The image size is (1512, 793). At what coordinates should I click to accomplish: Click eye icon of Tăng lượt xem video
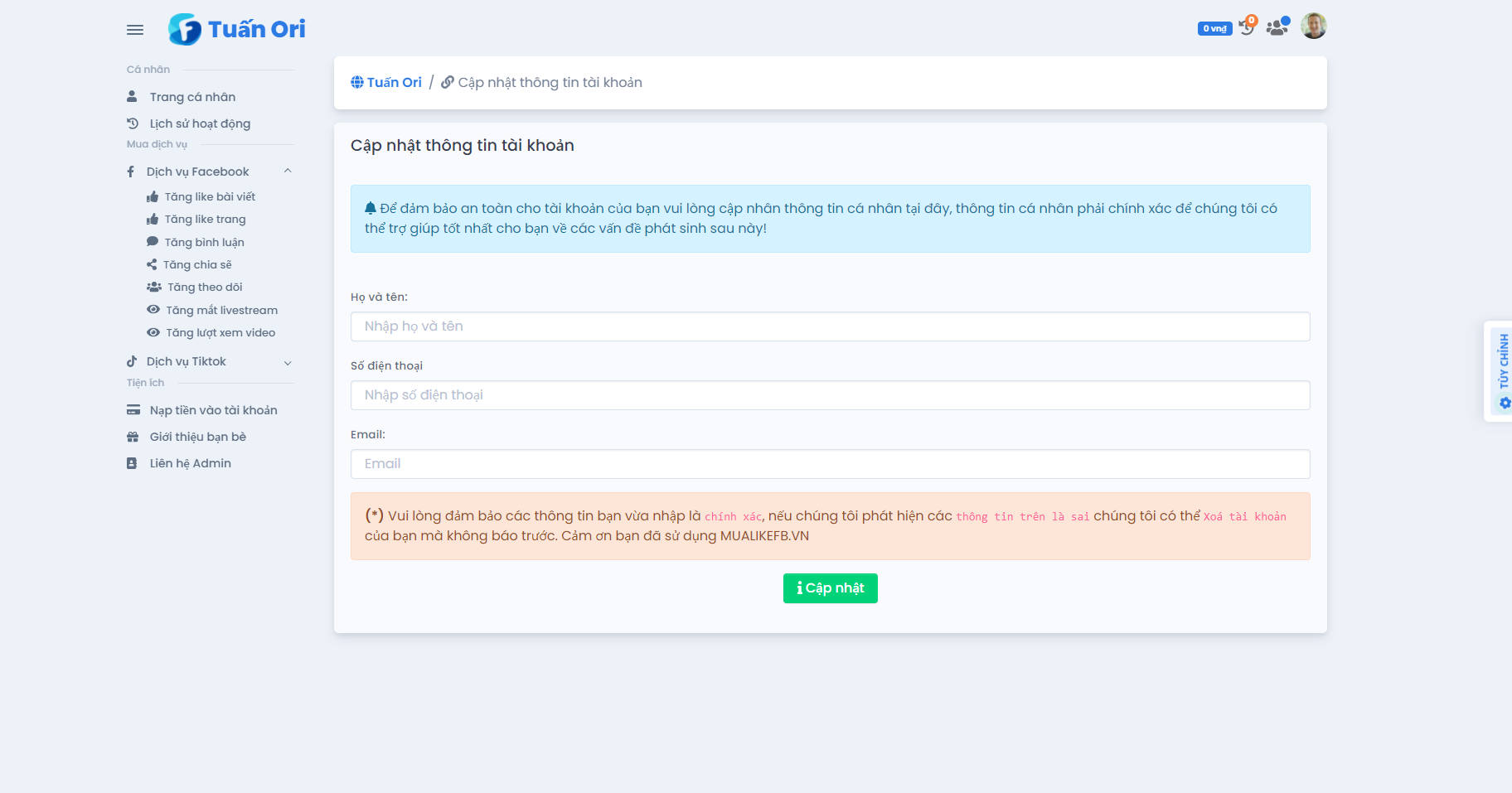point(153,332)
